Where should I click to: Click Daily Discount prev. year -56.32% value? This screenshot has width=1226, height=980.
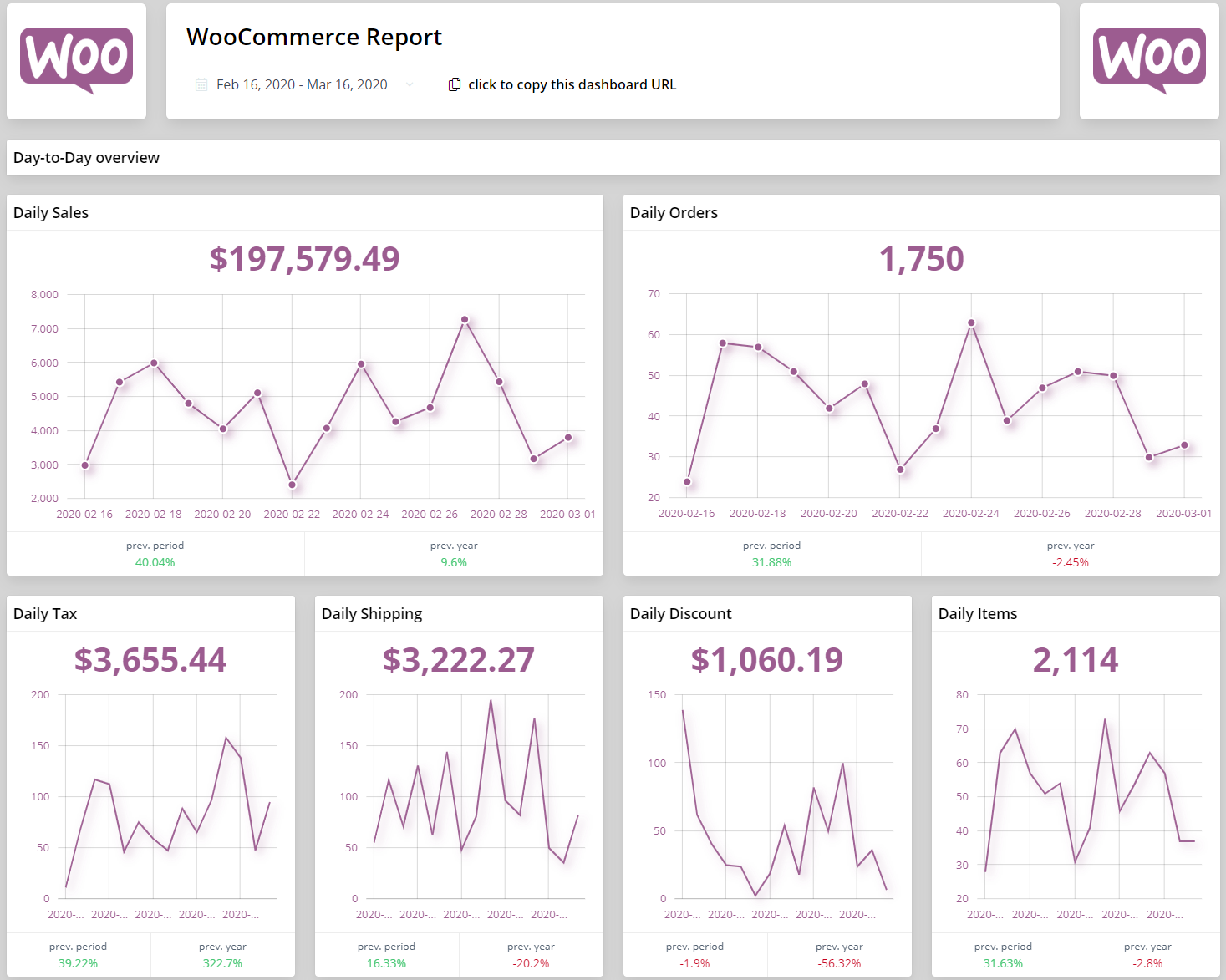839,963
